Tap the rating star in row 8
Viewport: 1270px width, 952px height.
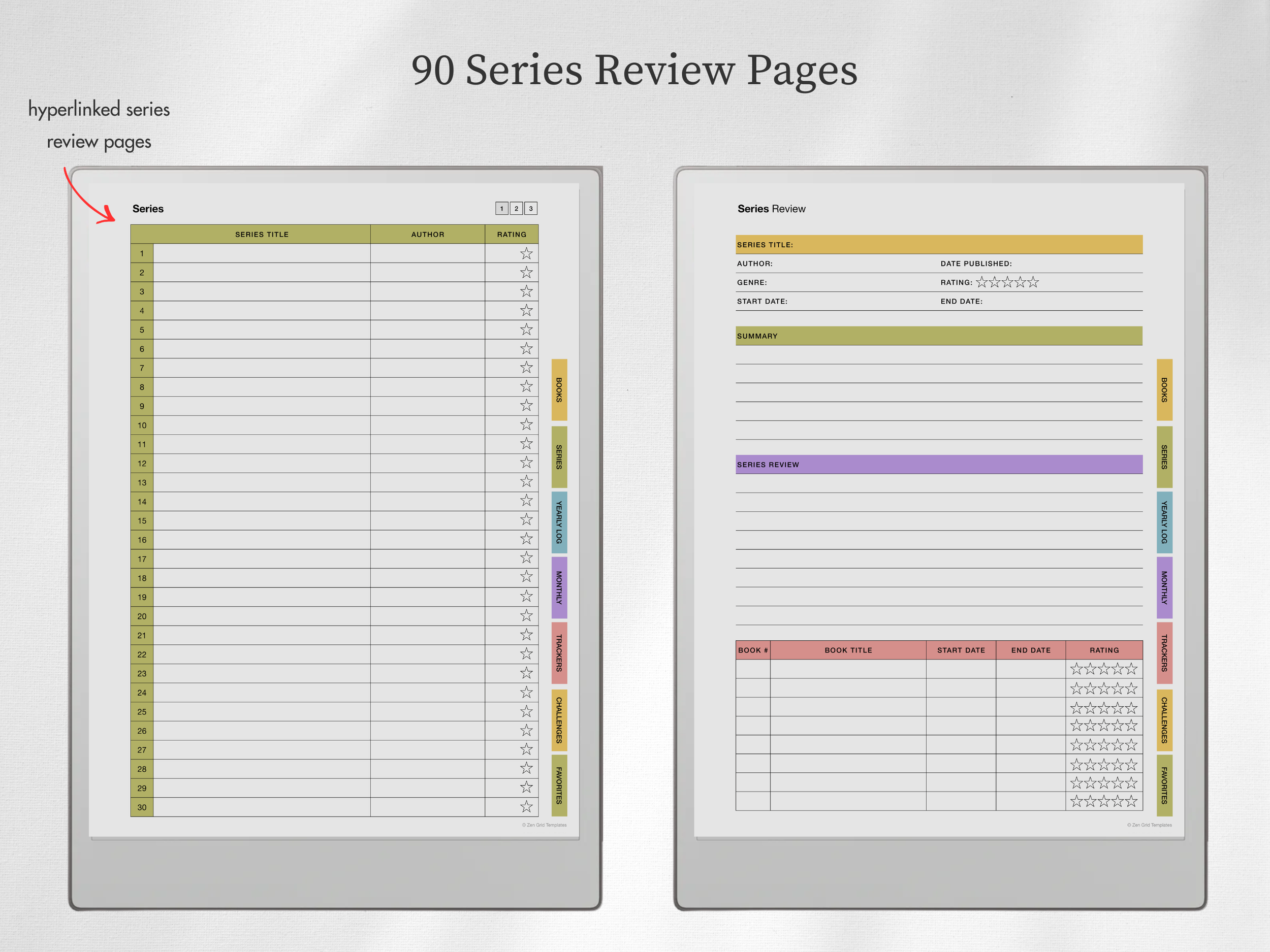(526, 385)
